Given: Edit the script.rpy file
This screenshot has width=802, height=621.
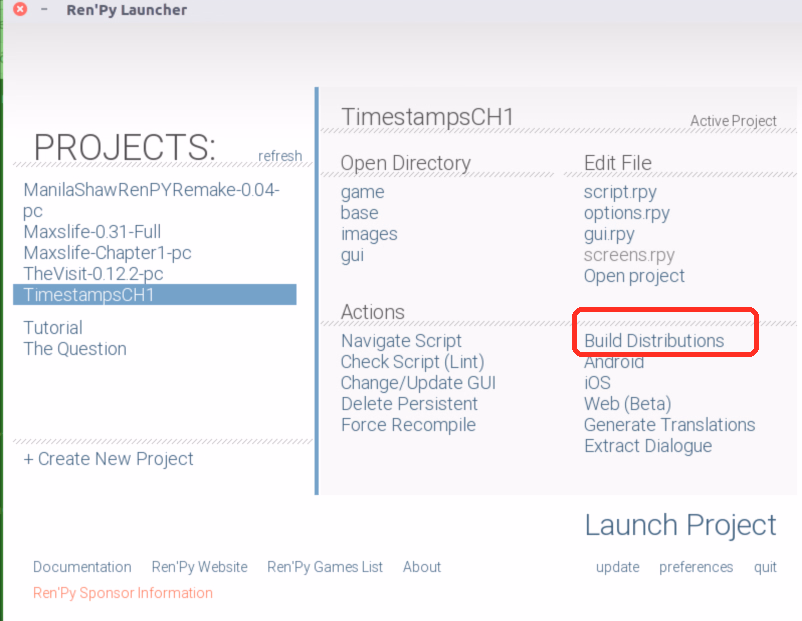Looking at the screenshot, I should 620,192.
